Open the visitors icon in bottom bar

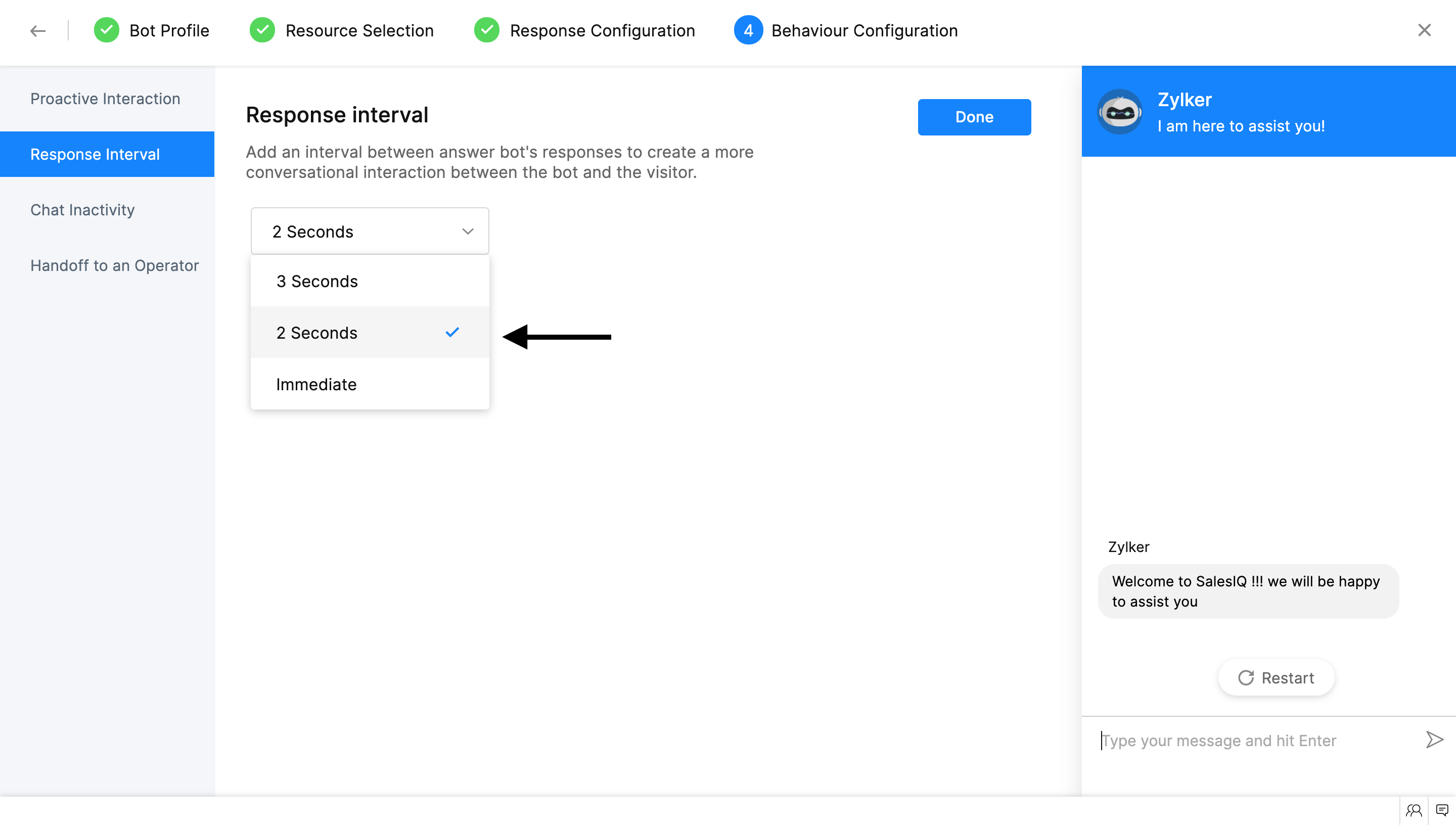(1414, 810)
